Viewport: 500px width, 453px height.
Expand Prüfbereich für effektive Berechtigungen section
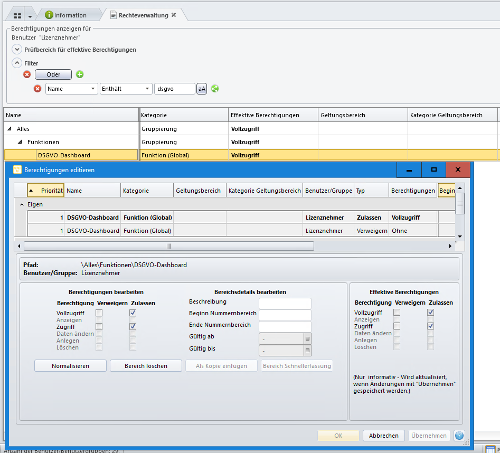[17, 49]
